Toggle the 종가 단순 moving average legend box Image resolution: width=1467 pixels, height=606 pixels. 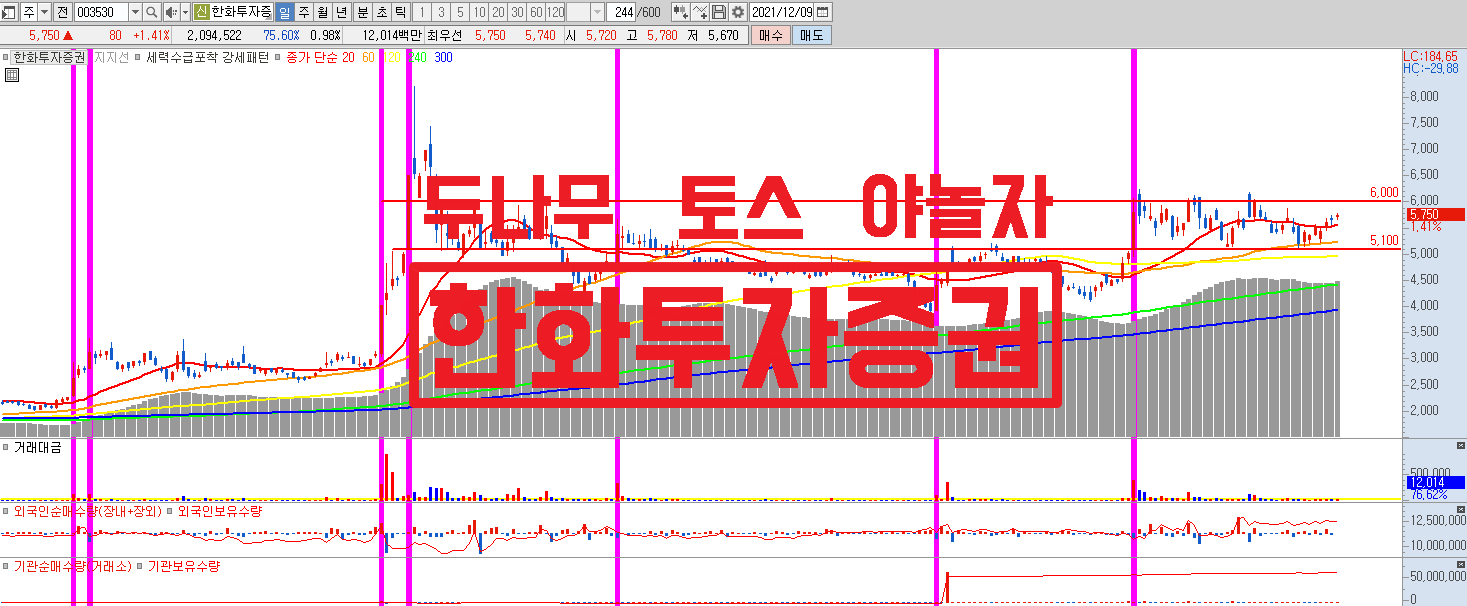click(x=277, y=57)
